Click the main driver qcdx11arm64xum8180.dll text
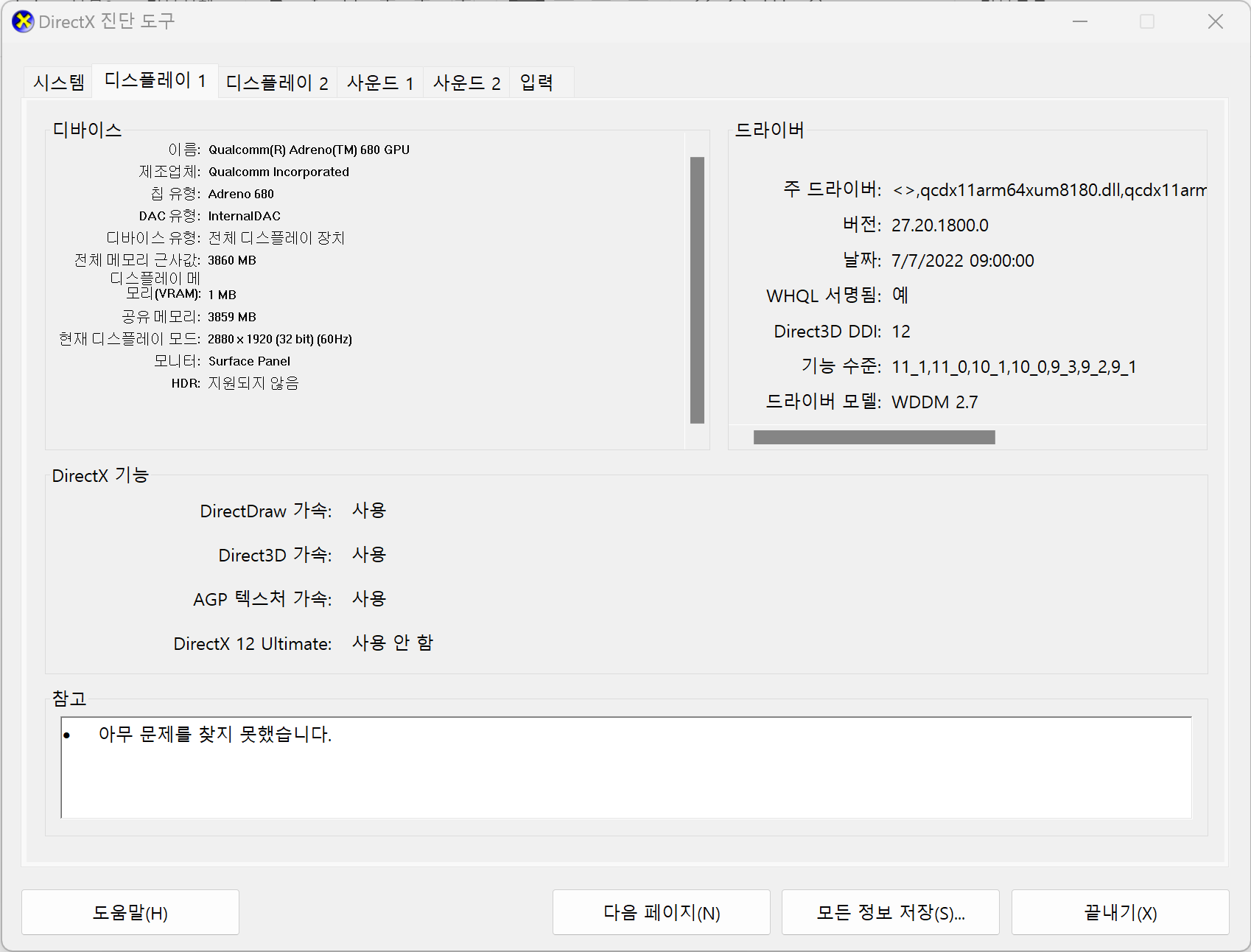 [1049, 190]
